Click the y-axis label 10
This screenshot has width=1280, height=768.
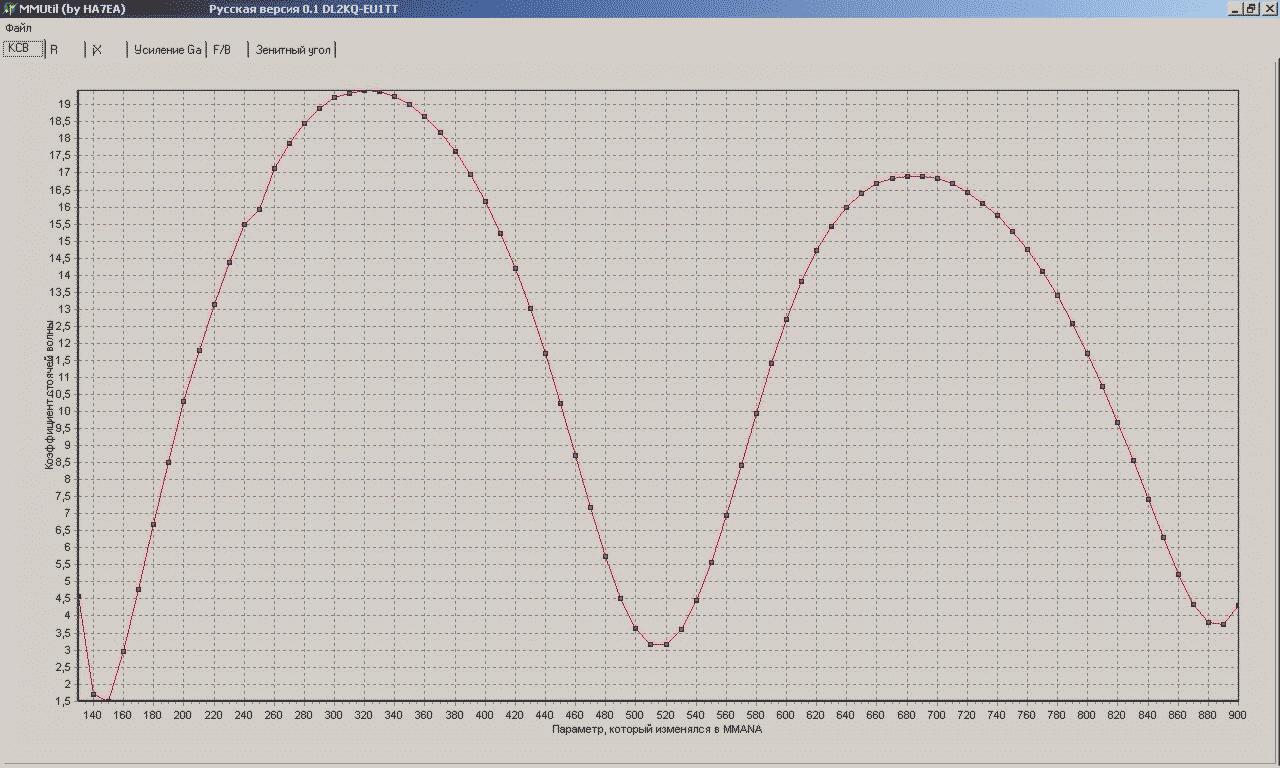63,411
